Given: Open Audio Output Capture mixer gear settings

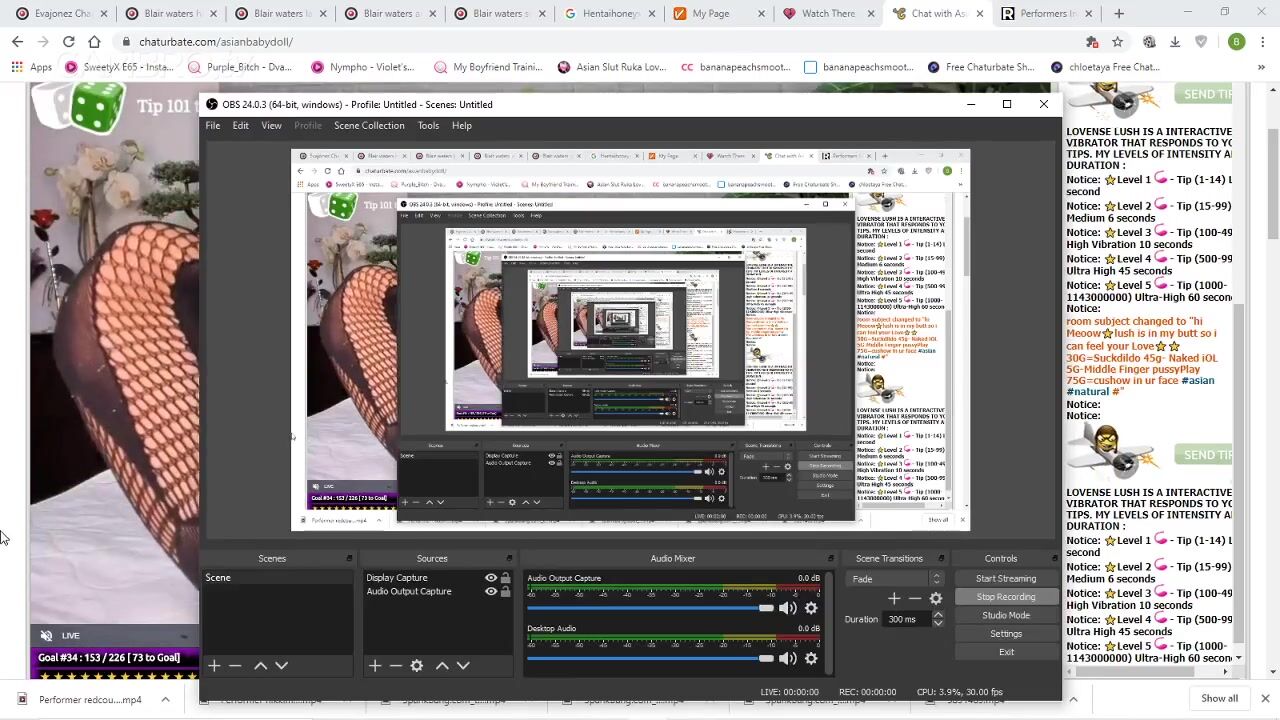Looking at the screenshot, I should pos(811,608).
